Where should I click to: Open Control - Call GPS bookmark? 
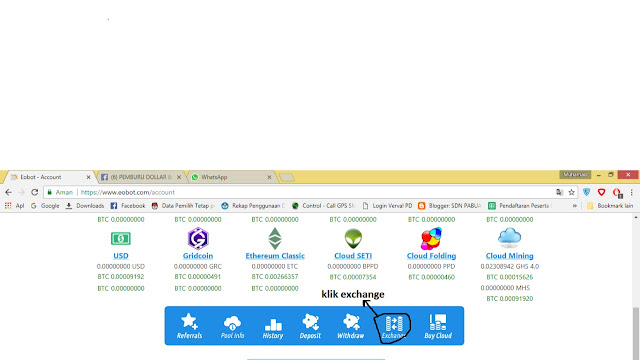[x=324, y=206]
